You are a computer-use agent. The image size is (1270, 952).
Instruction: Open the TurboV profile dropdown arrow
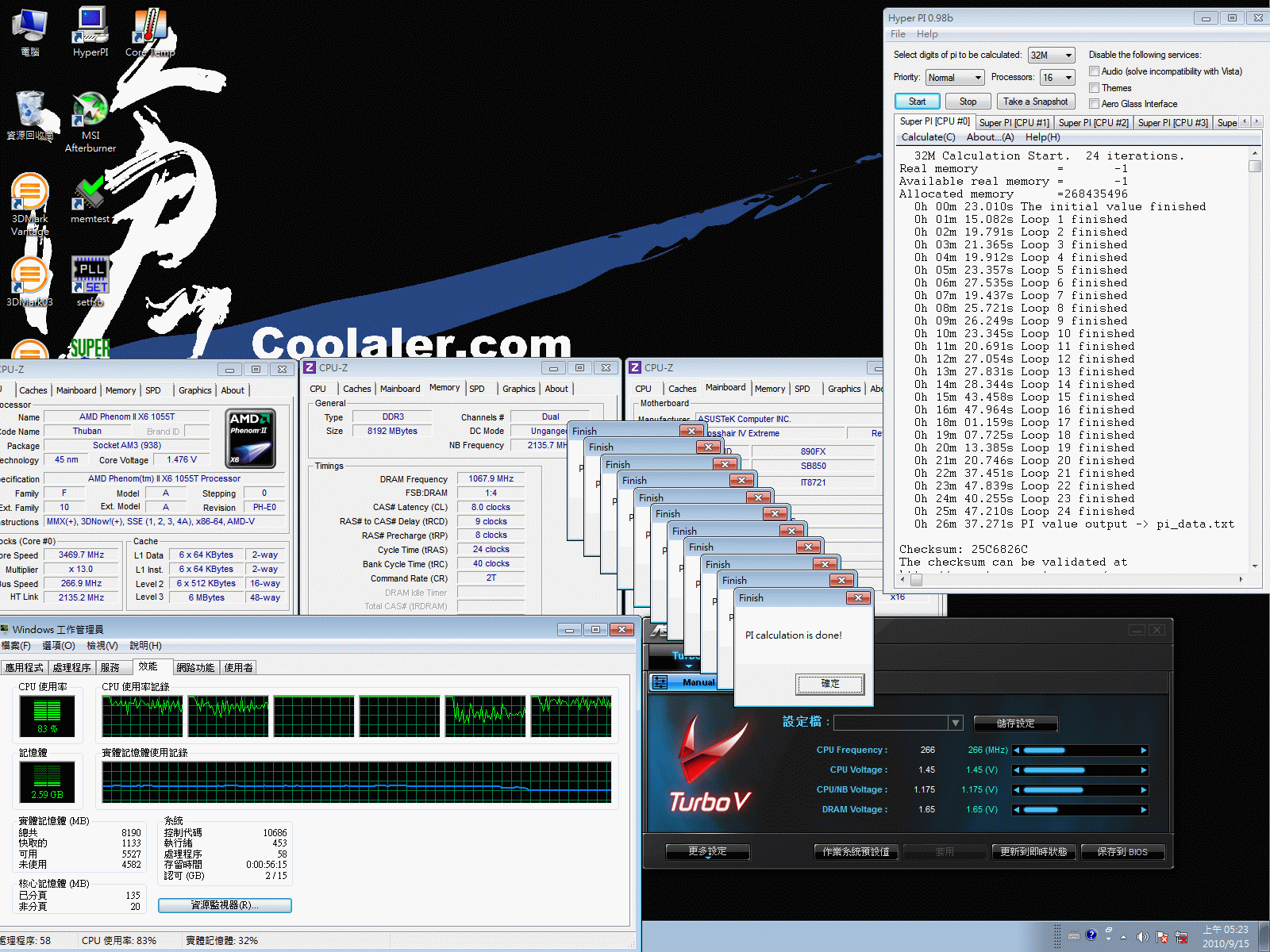(956, 723)
